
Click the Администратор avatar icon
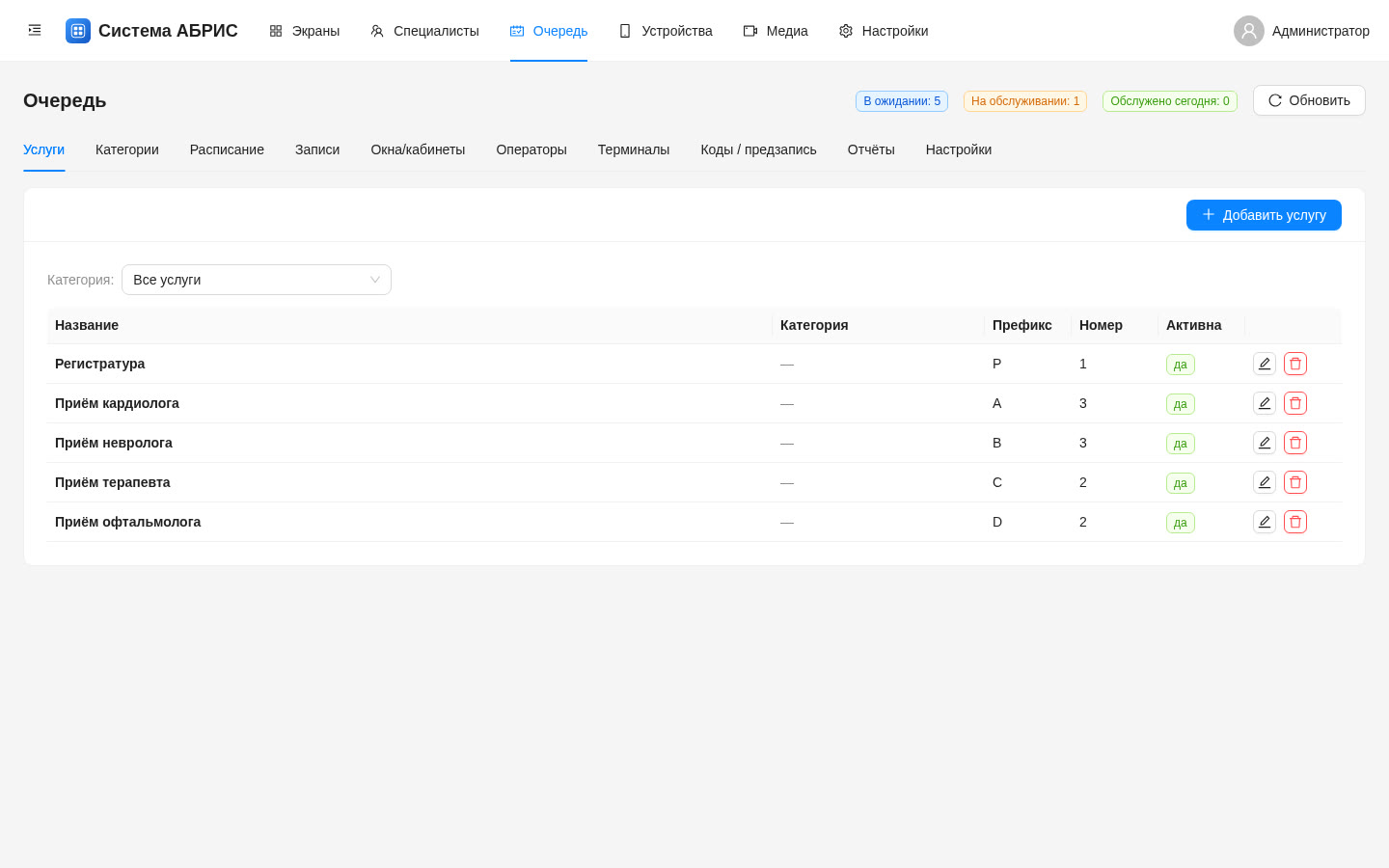pyautogui.click(x=1249, y=31)
